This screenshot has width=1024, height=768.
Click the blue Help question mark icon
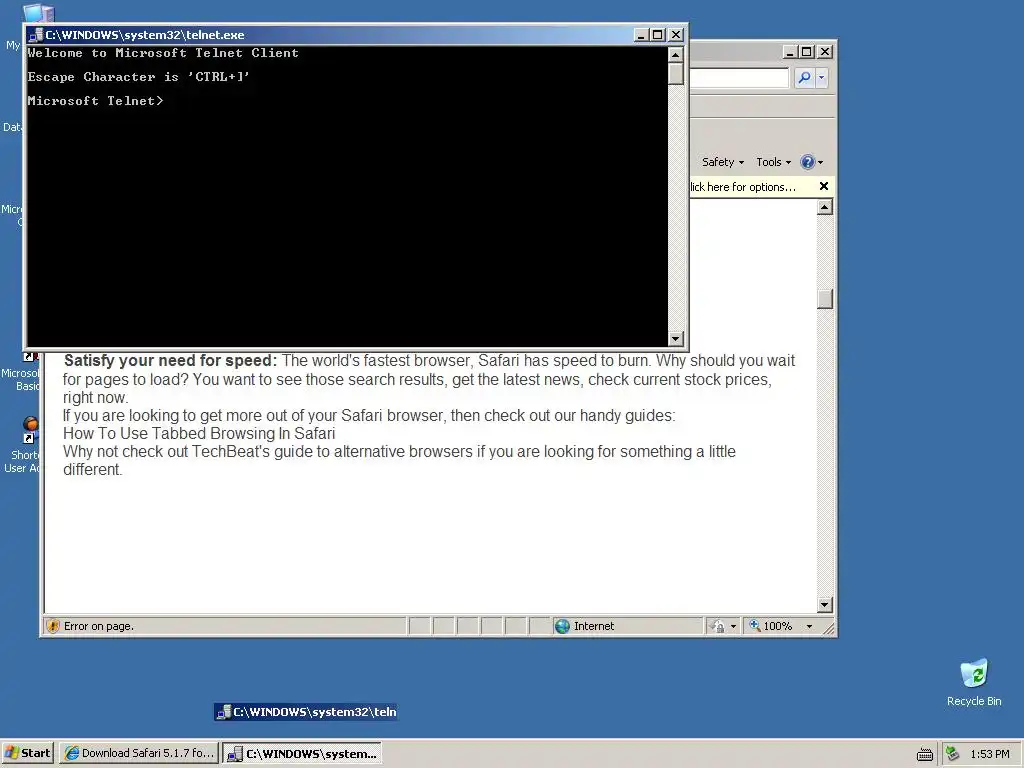coord(808,162)
